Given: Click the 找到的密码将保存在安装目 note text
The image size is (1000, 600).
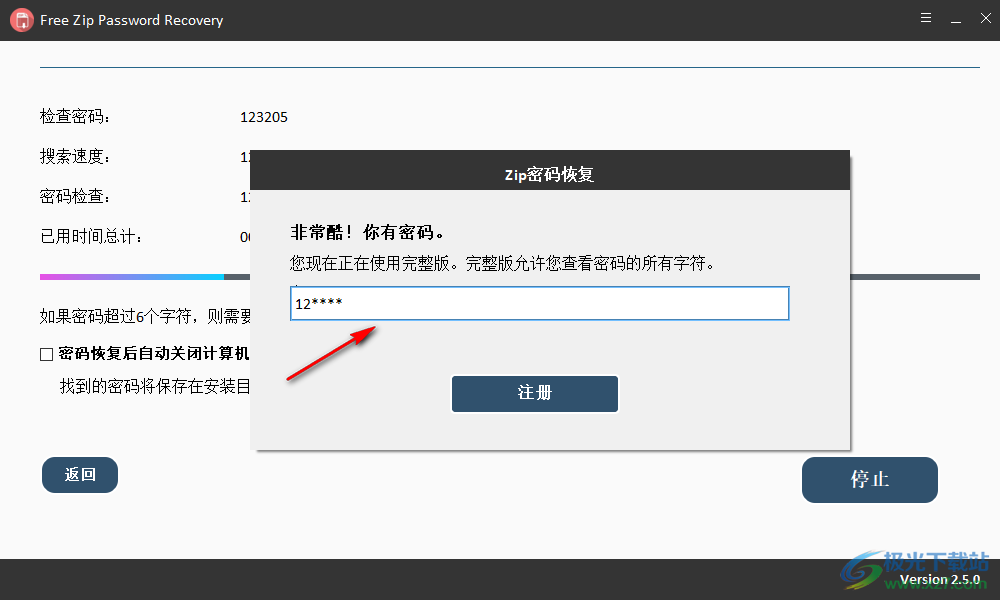Looking at the screenshot, I should coord(154,386).
